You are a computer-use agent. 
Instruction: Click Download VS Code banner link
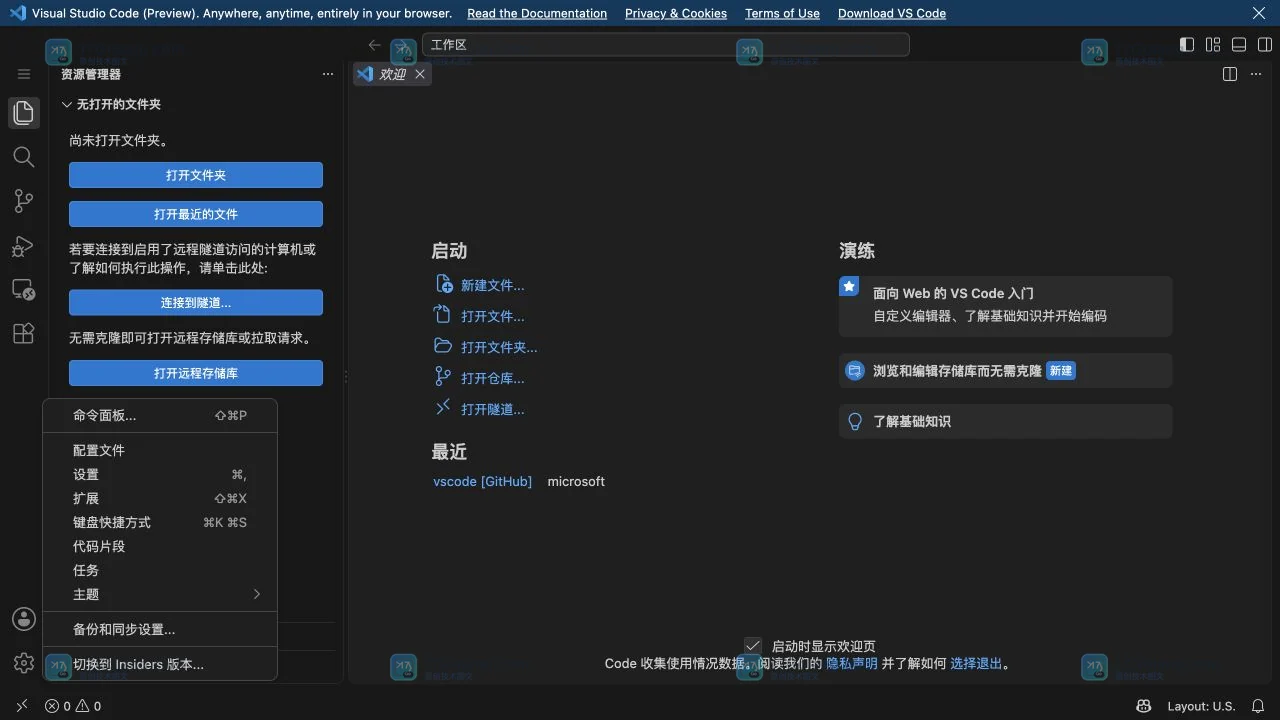(x=892, y=13)
